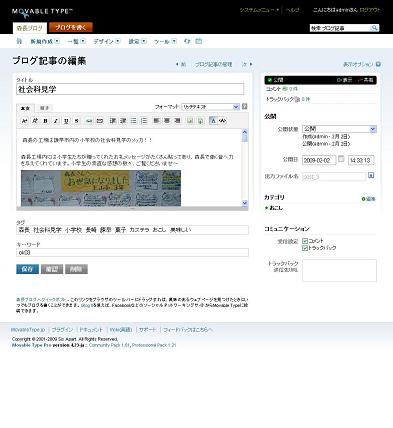The image size is (393, 428).
Task: Click the ログアウト link
Action: point(370,10)
